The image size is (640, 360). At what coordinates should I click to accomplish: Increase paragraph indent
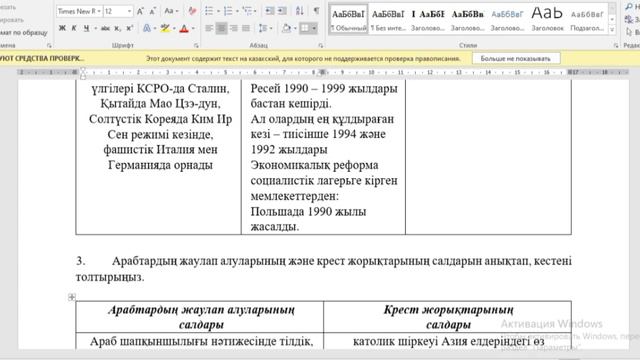tap(282, 11)
